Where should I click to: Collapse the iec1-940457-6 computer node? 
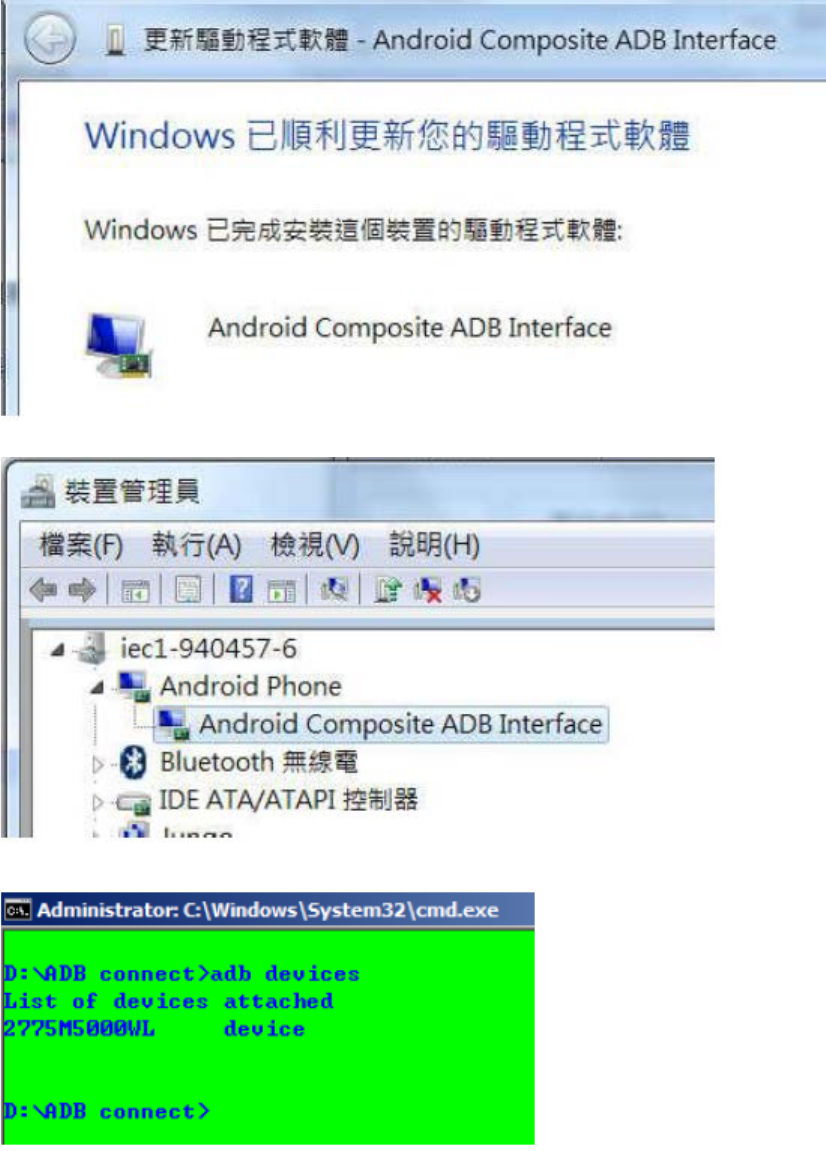click(x=58, y=650)
